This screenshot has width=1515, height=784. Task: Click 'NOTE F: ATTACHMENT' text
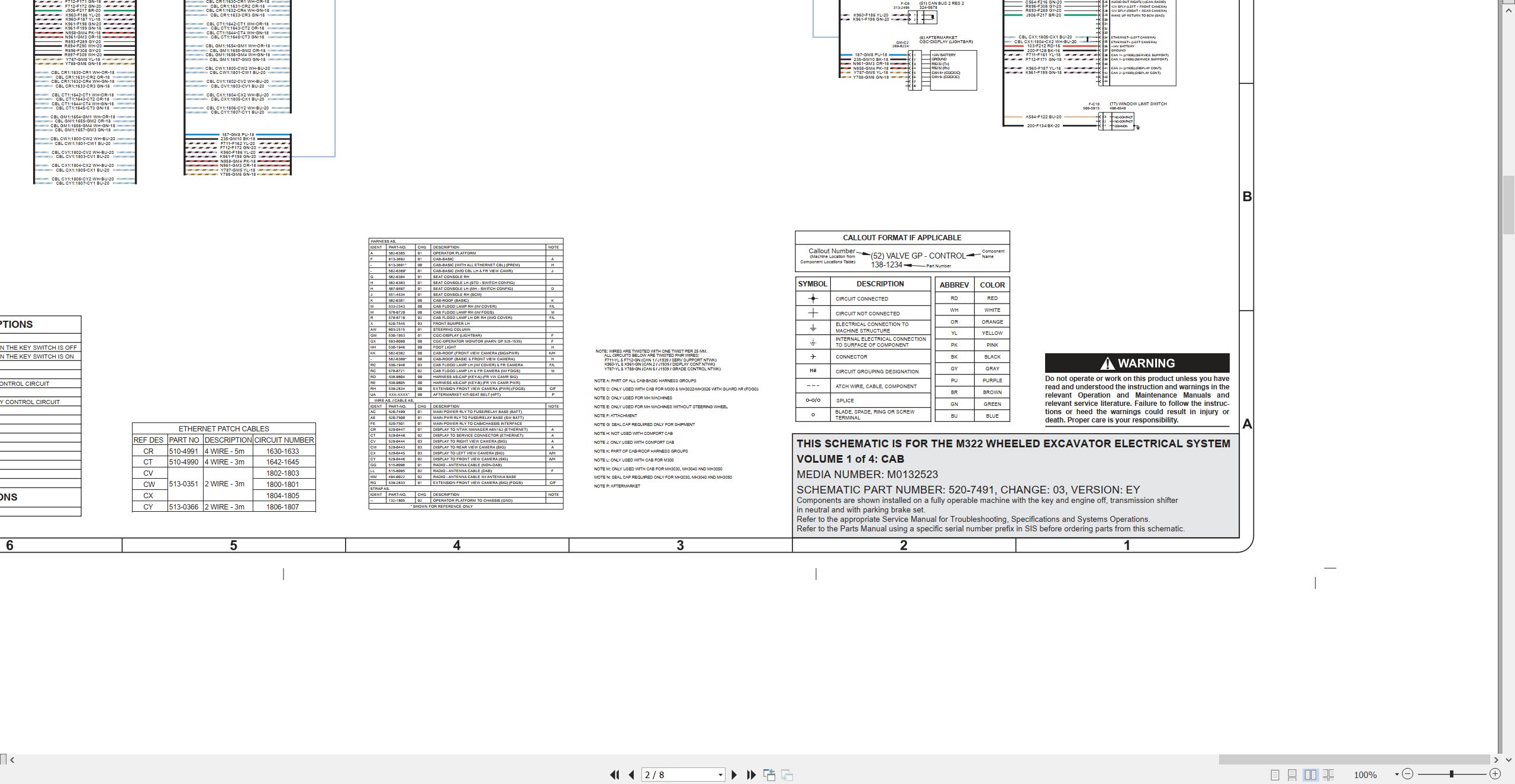tap(615, 415)
